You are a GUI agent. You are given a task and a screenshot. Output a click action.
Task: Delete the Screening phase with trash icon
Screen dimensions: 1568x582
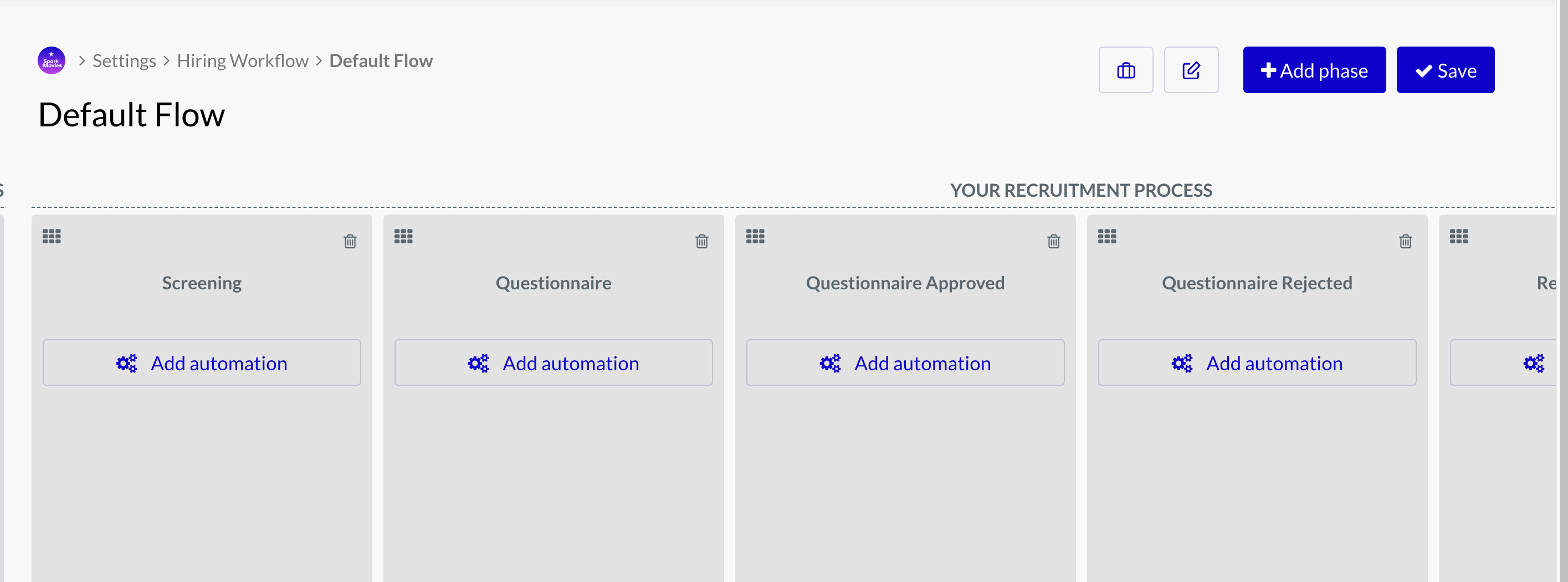click(x=350, y=241)
